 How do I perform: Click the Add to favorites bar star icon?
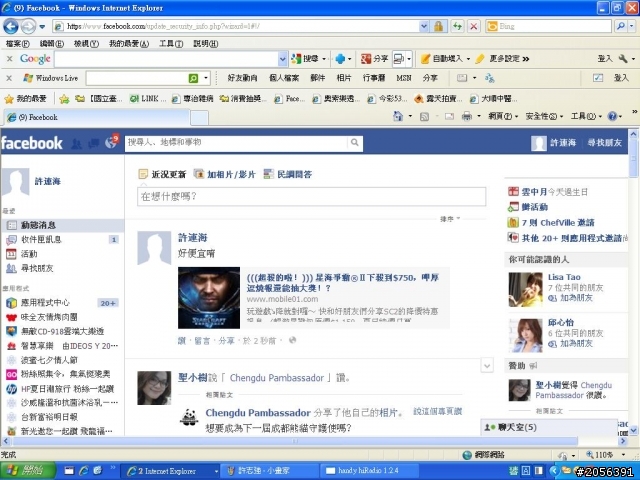(x=64, y=98)
